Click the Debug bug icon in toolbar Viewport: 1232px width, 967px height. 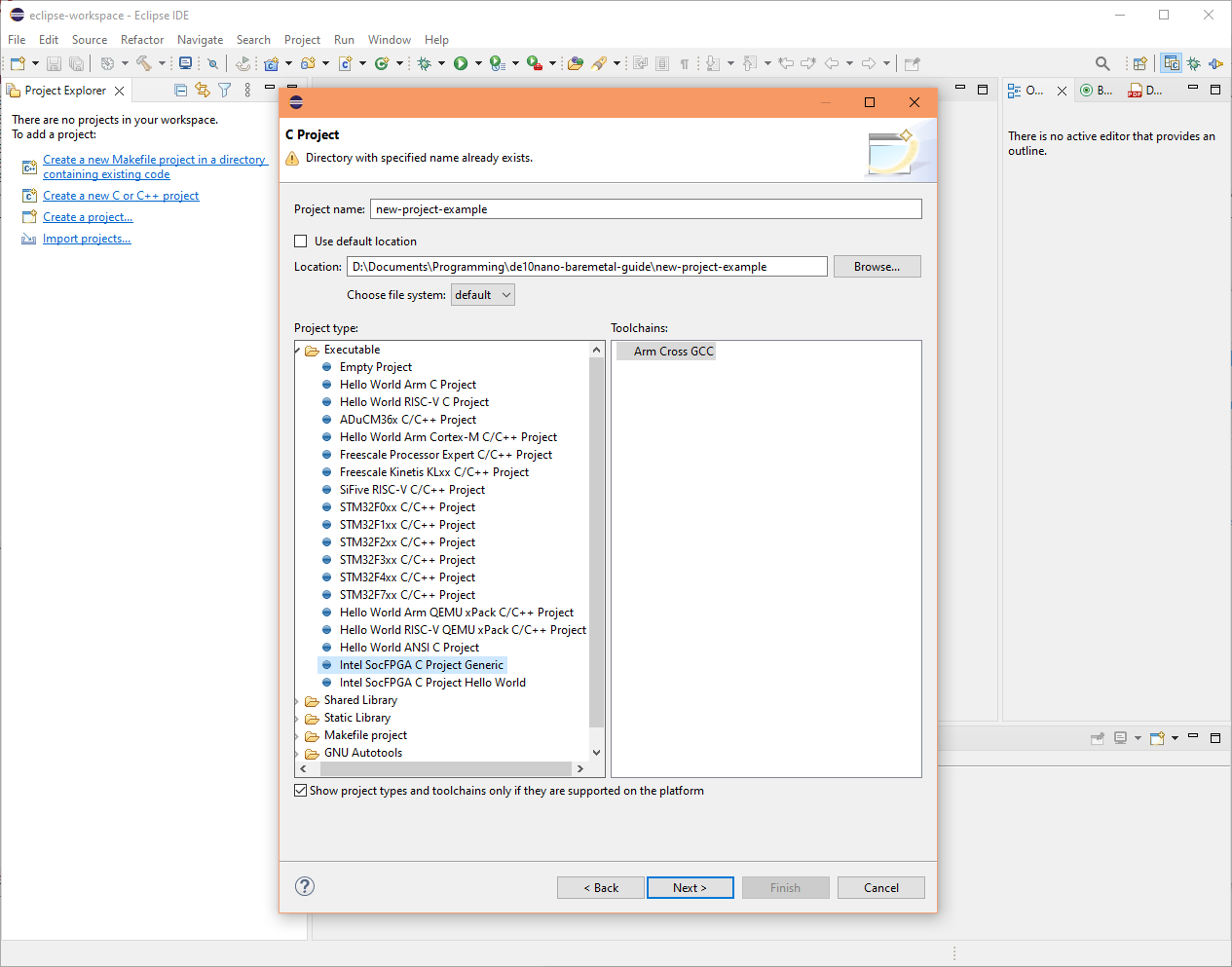pos(425,63)
